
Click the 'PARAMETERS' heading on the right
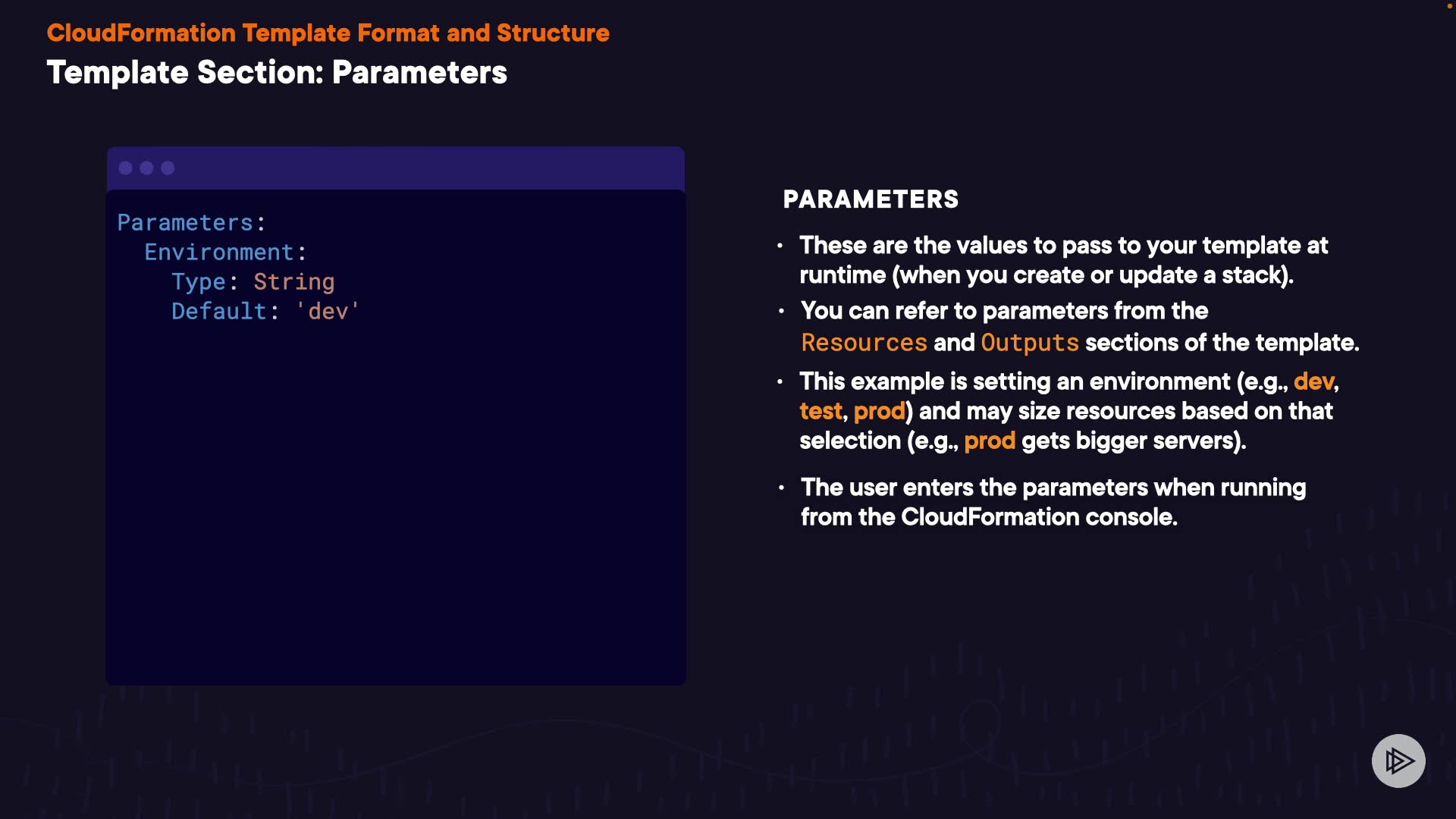[x=871, y=199]
